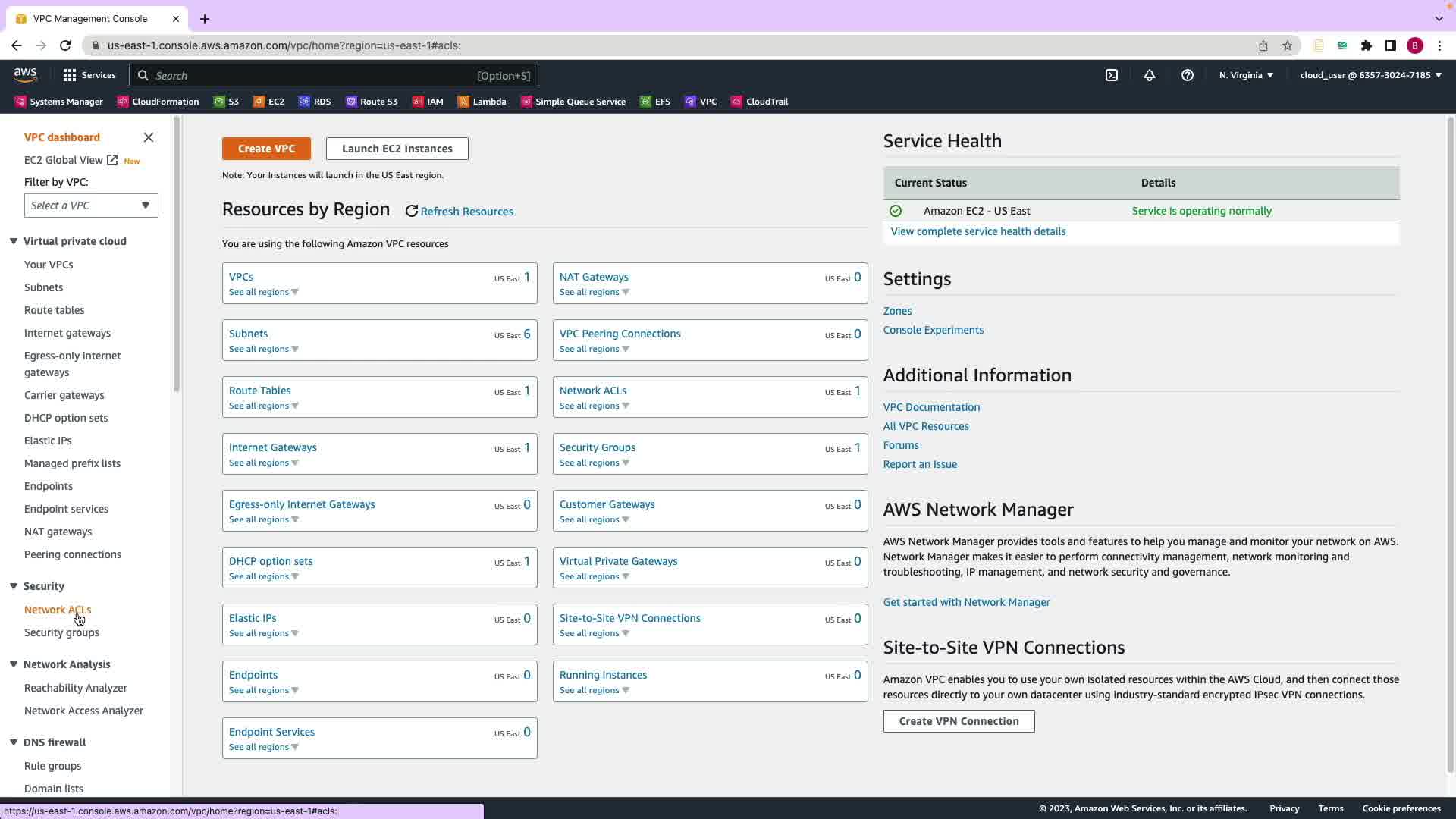
Task: Open the Select a VPC filter dropdown
Action: [x=91, y=206]
